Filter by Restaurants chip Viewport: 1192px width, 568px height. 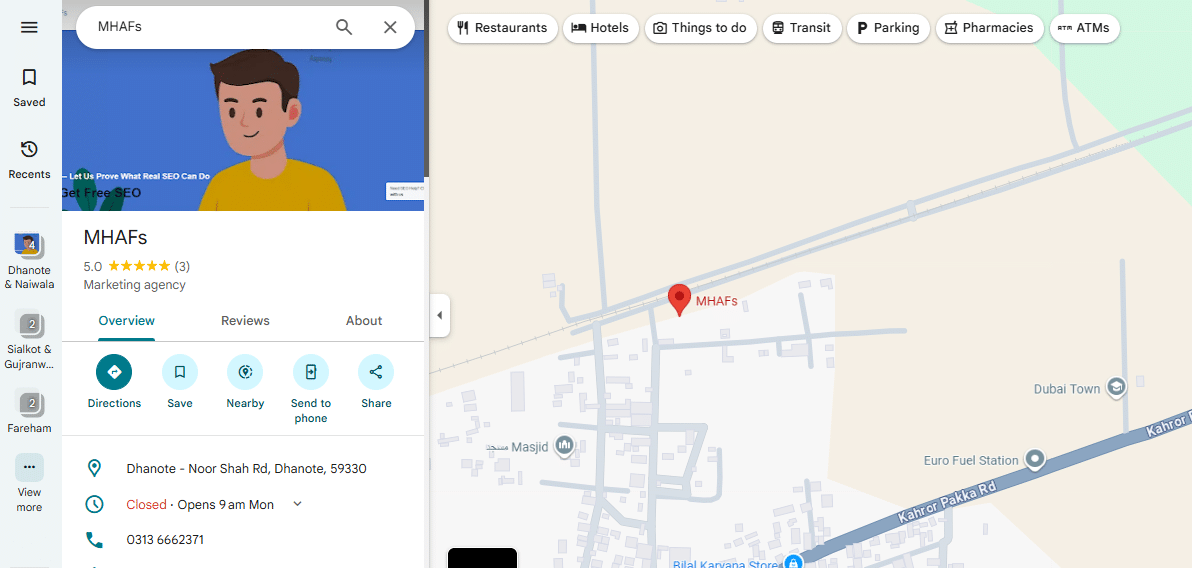502,28
